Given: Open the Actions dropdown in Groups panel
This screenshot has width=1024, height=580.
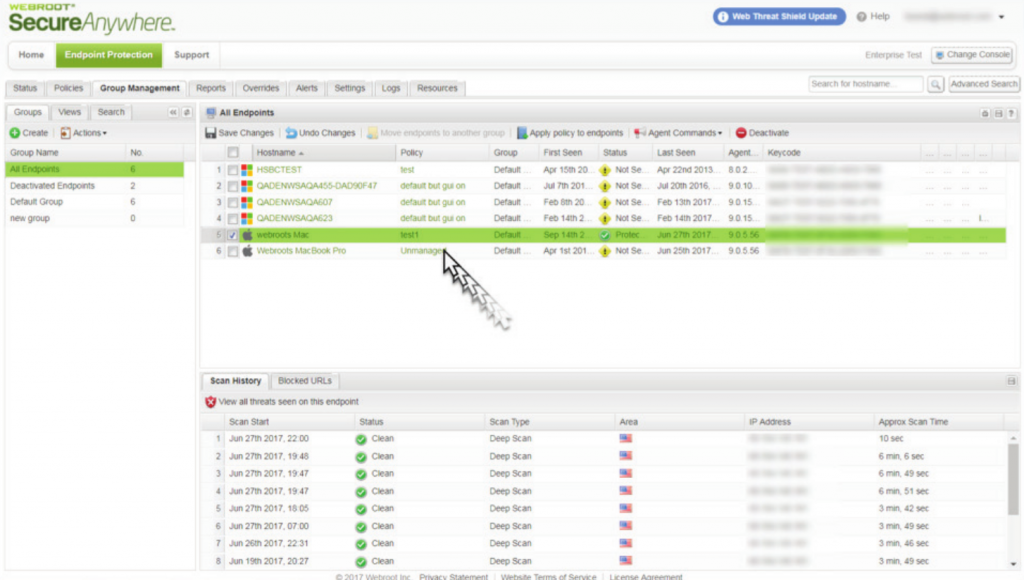Looking at the screenshot, I should 84,133.
